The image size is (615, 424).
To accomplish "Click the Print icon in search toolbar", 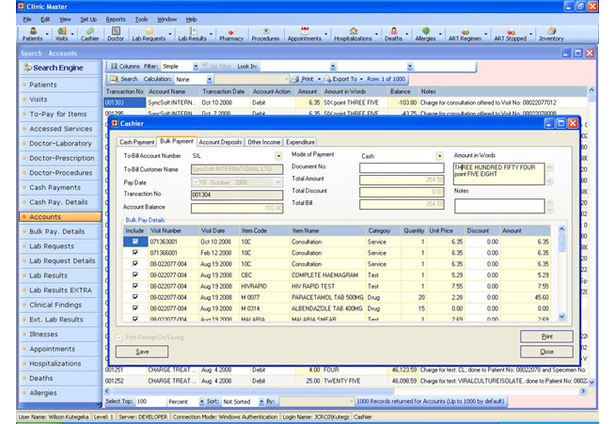I will point(295,79).
